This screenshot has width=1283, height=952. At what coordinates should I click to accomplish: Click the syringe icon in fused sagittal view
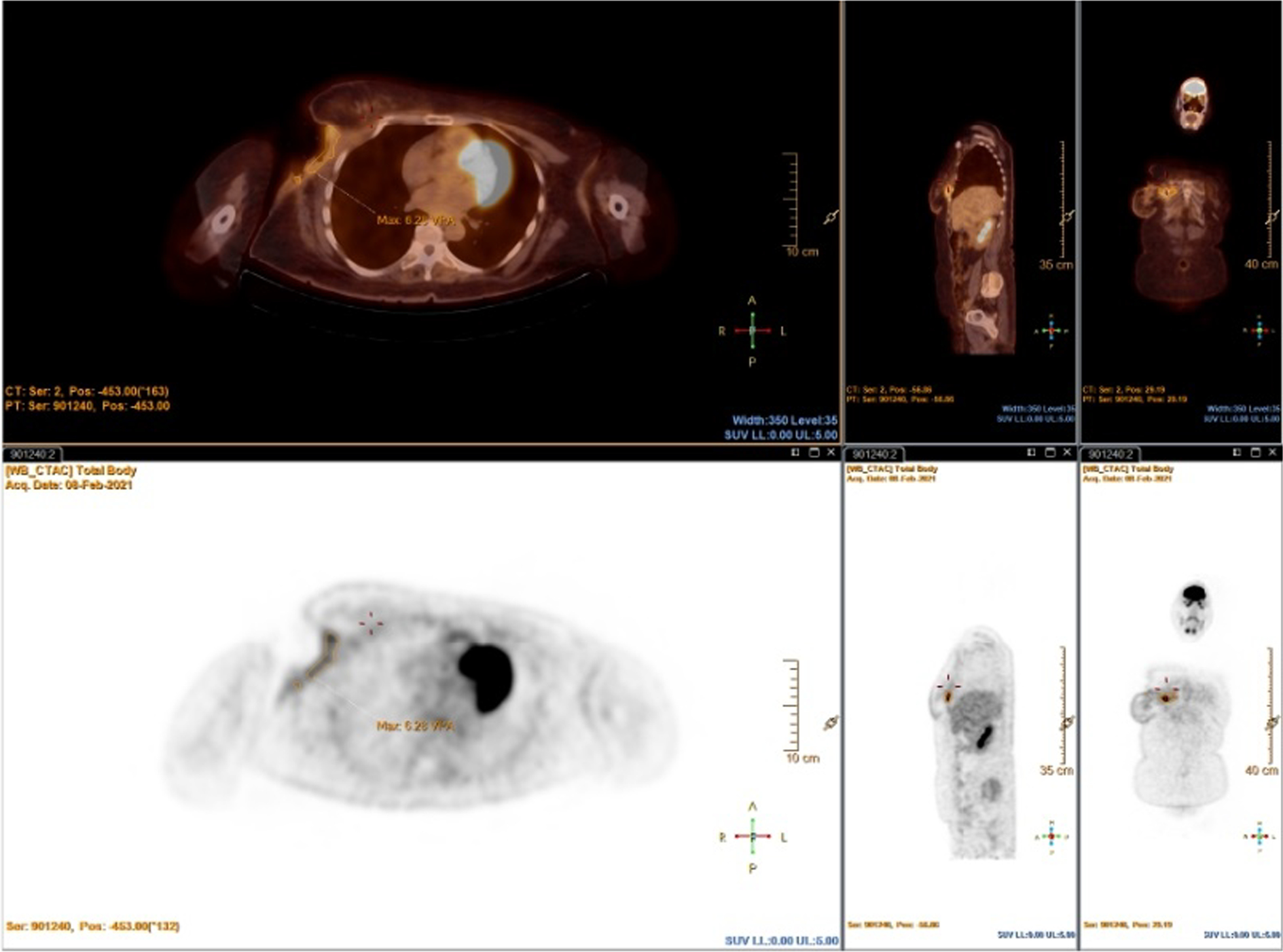(1068, 216)
